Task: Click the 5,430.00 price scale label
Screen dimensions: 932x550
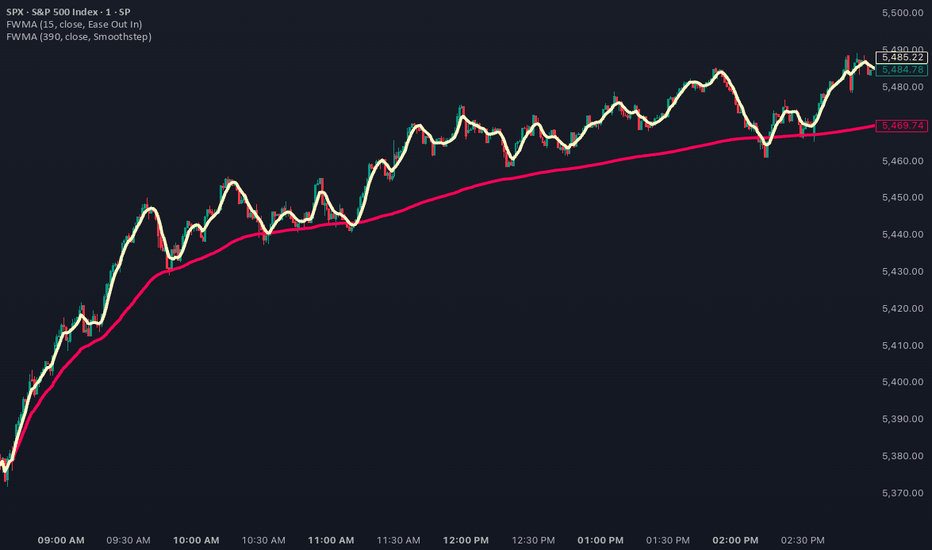Action: coord(903,272)
